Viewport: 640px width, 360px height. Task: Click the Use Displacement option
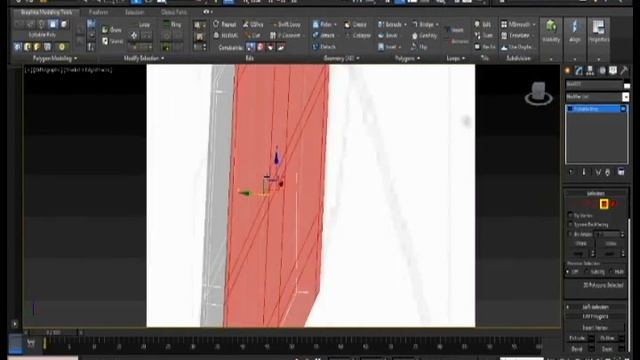517,47
